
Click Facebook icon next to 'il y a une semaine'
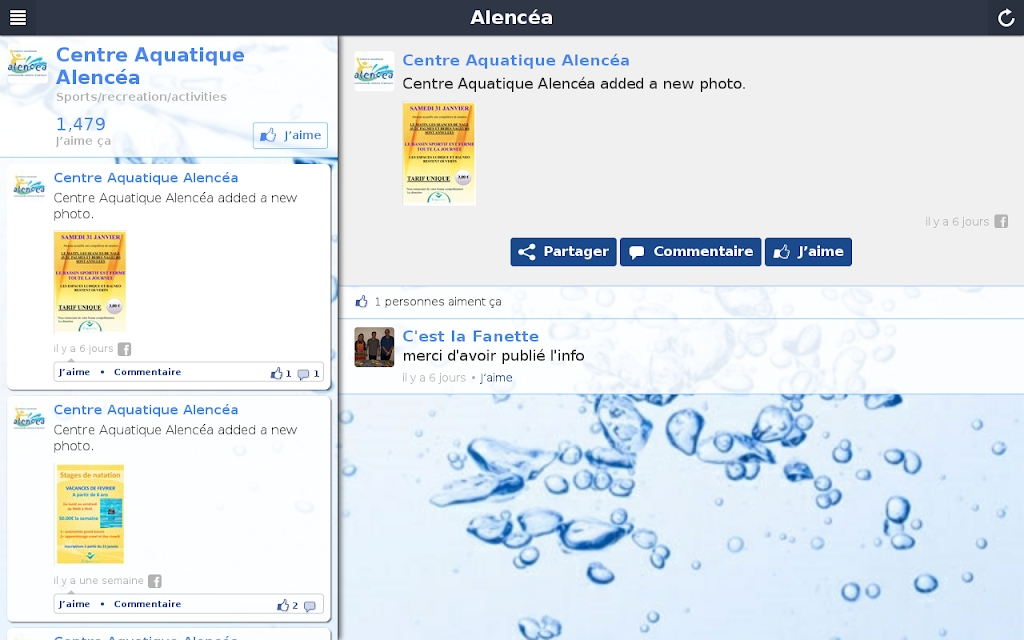[x=154, y=581]
